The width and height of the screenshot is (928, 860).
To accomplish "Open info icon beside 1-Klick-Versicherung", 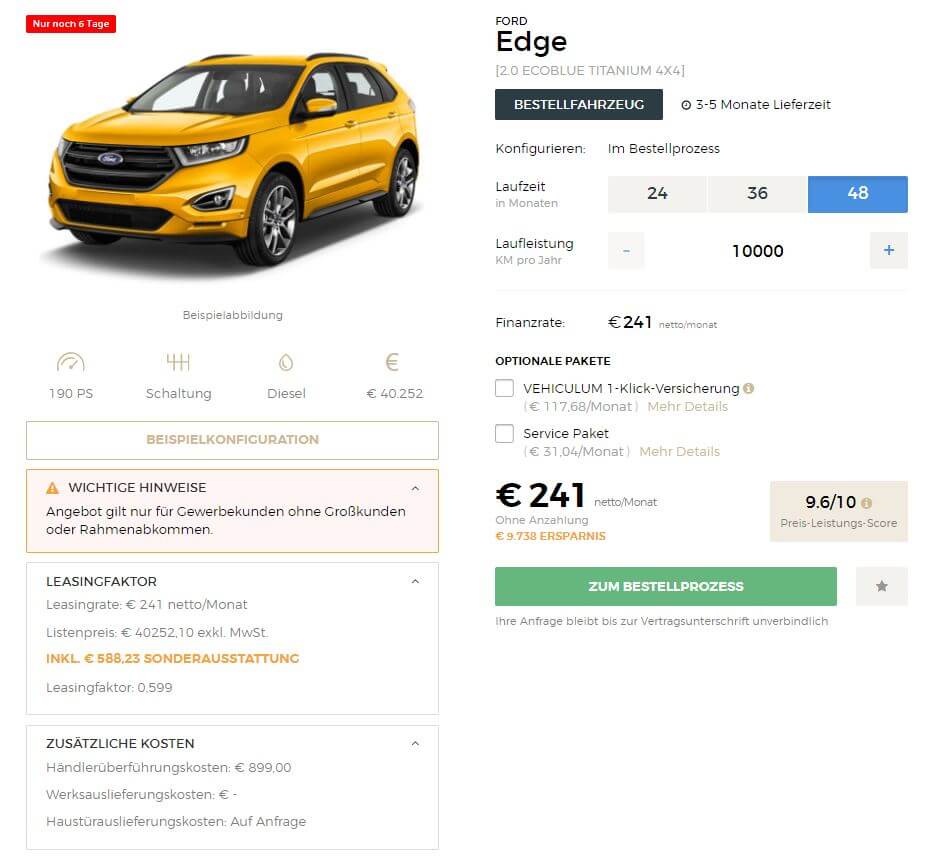I will pyautogui.click(x=749, y=388).
